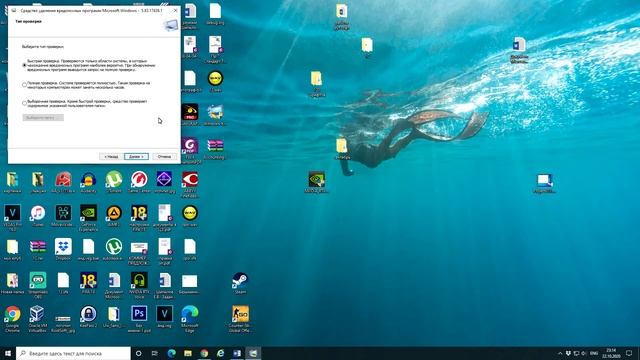Open Counter-Strike Global Offensive desktop shortcut
The width and height of the screenshot is (640, 360).
240,319
